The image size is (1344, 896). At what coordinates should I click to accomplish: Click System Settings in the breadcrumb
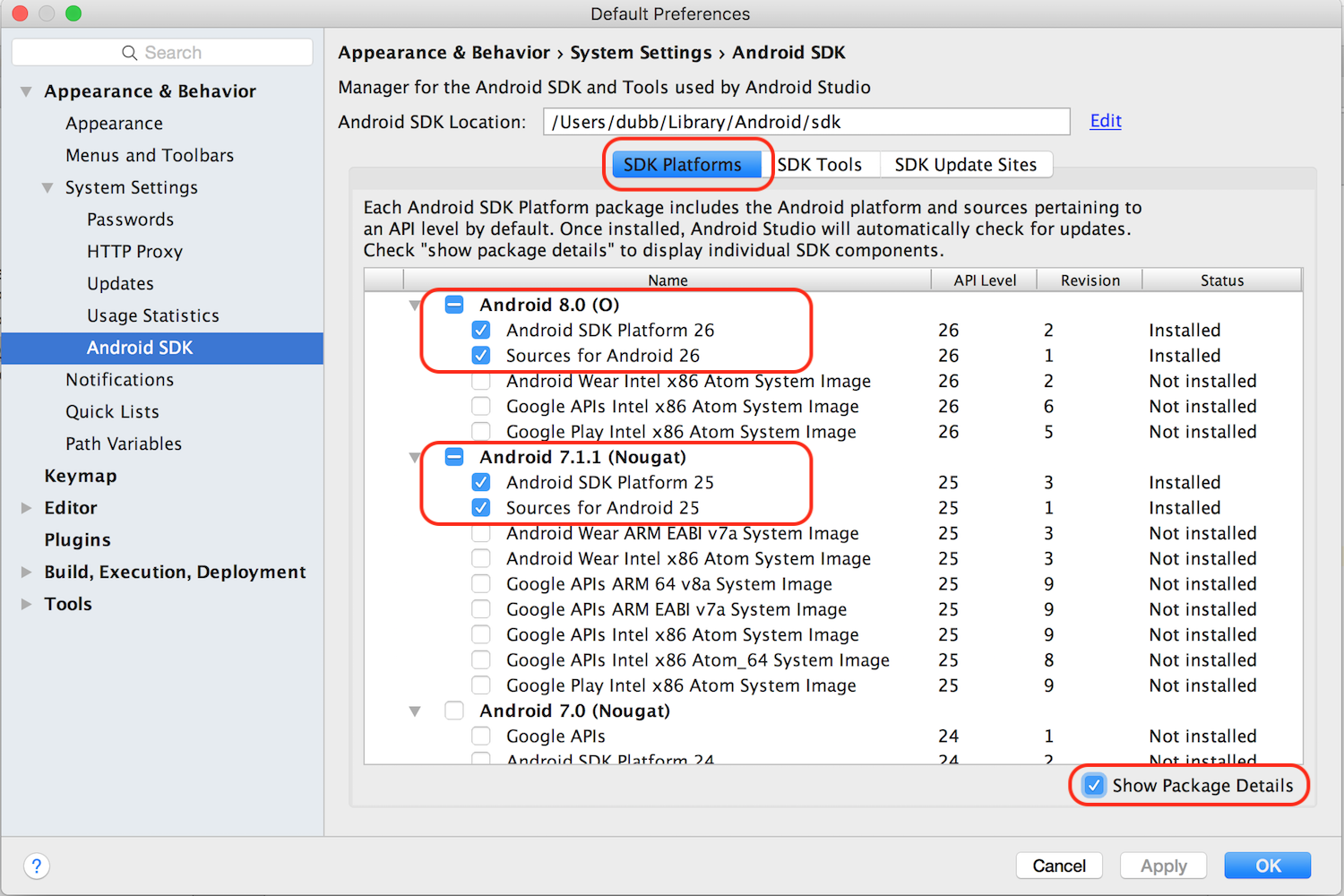click(641, 53)
